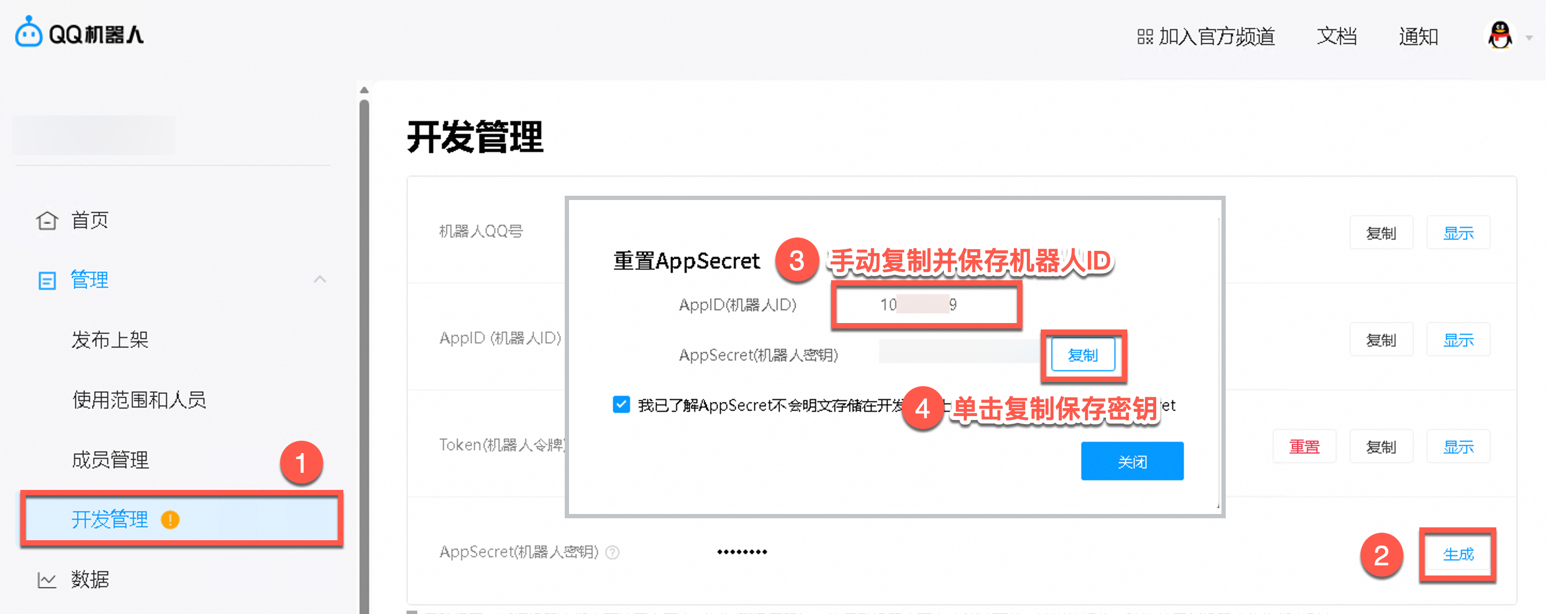Click the 管理 document icon in sidebar

click(47, 281)
